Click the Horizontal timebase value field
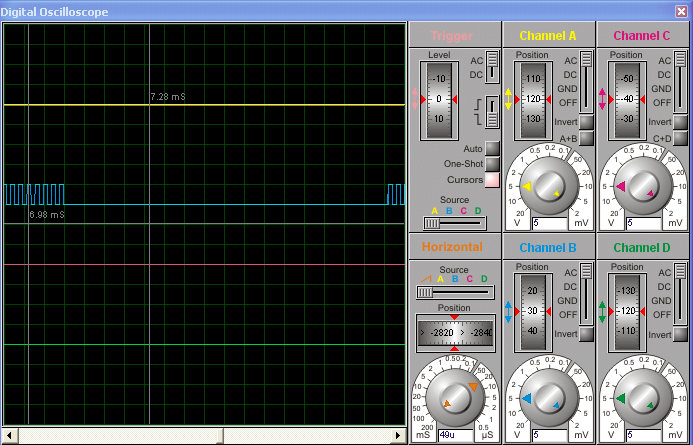This screenshot has height=445, width=693. pos(455,435)
